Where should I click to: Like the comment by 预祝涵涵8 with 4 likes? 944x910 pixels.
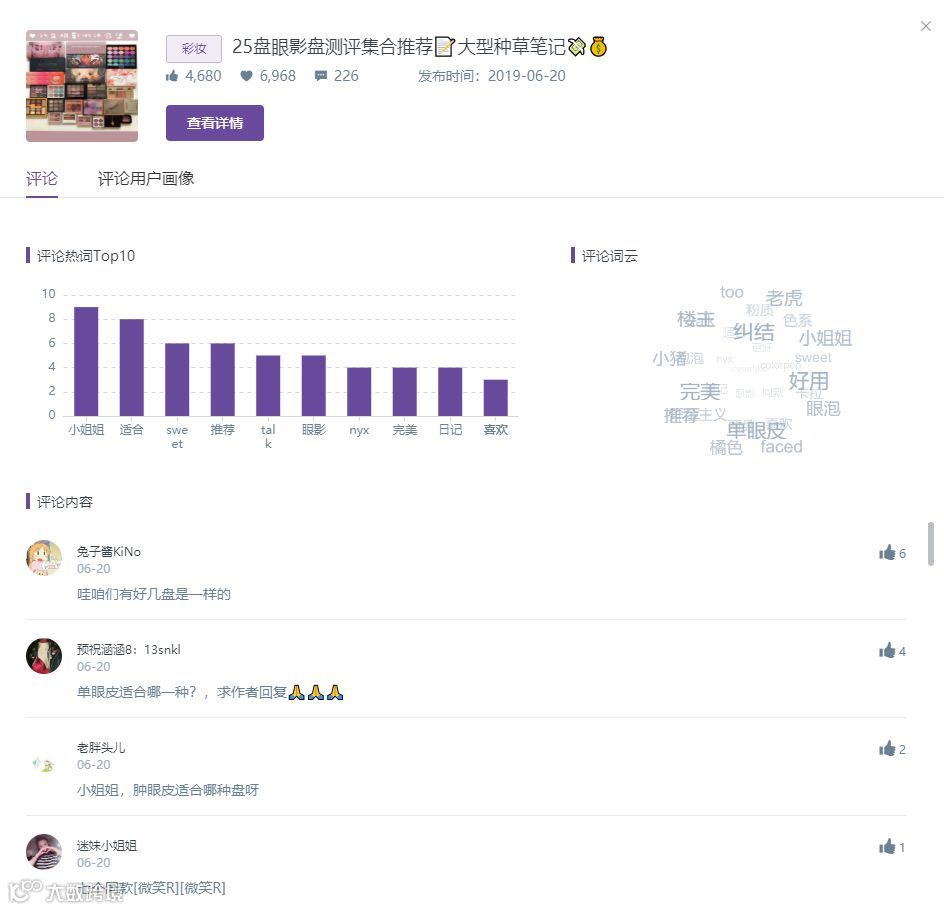tap(887, 651)
